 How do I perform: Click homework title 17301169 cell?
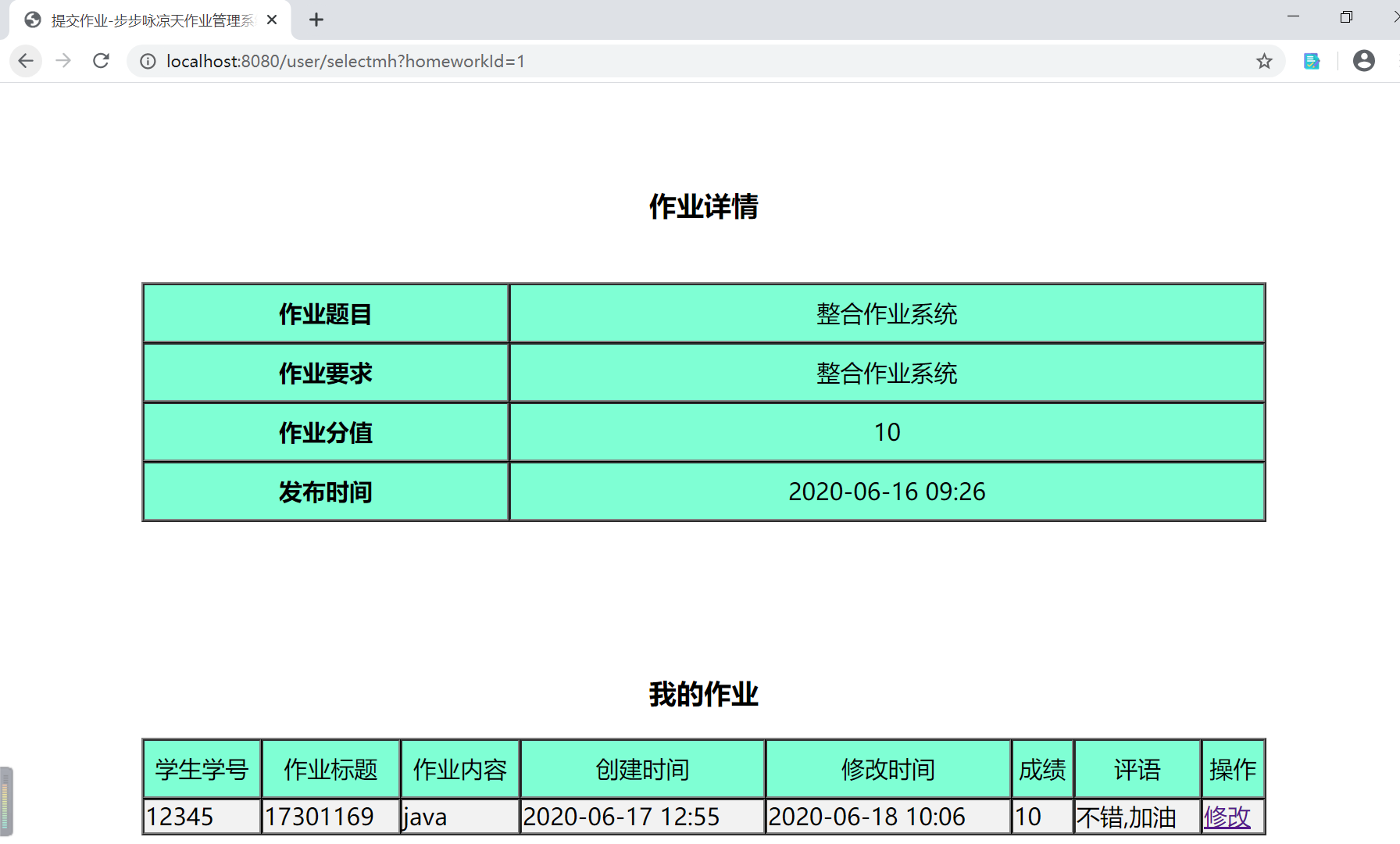[x=331, y=817]
